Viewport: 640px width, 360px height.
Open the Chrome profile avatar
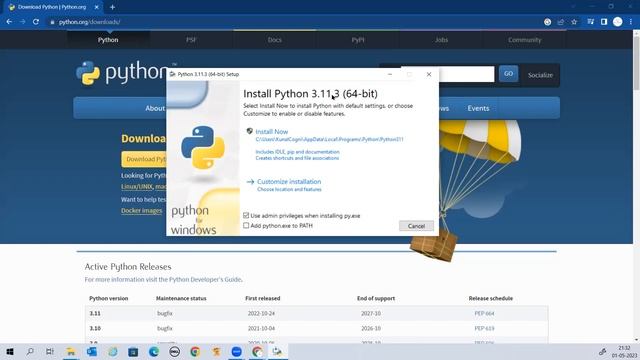pos(618,22)
